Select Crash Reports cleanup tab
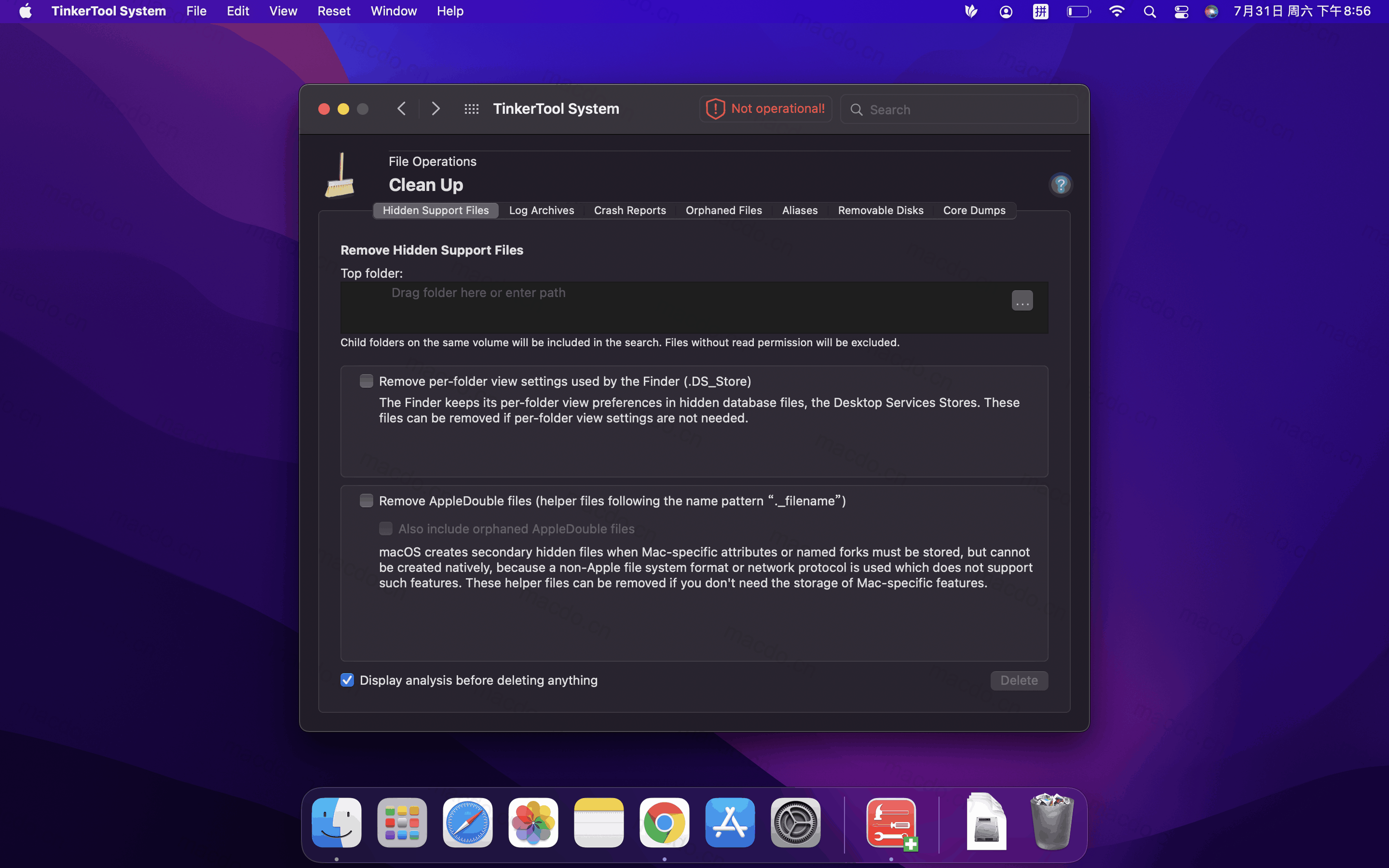Viewport: 1389px width, 868px height. (630, 210)
